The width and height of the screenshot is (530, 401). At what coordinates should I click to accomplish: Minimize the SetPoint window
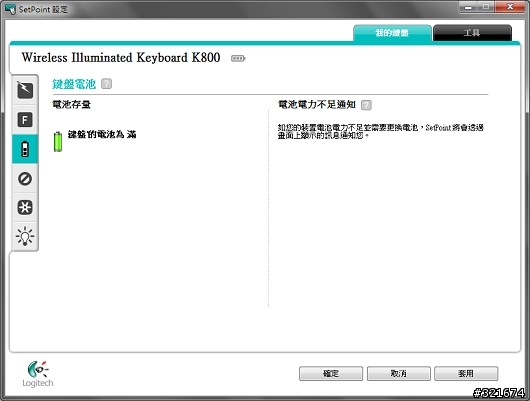[468, 7]
